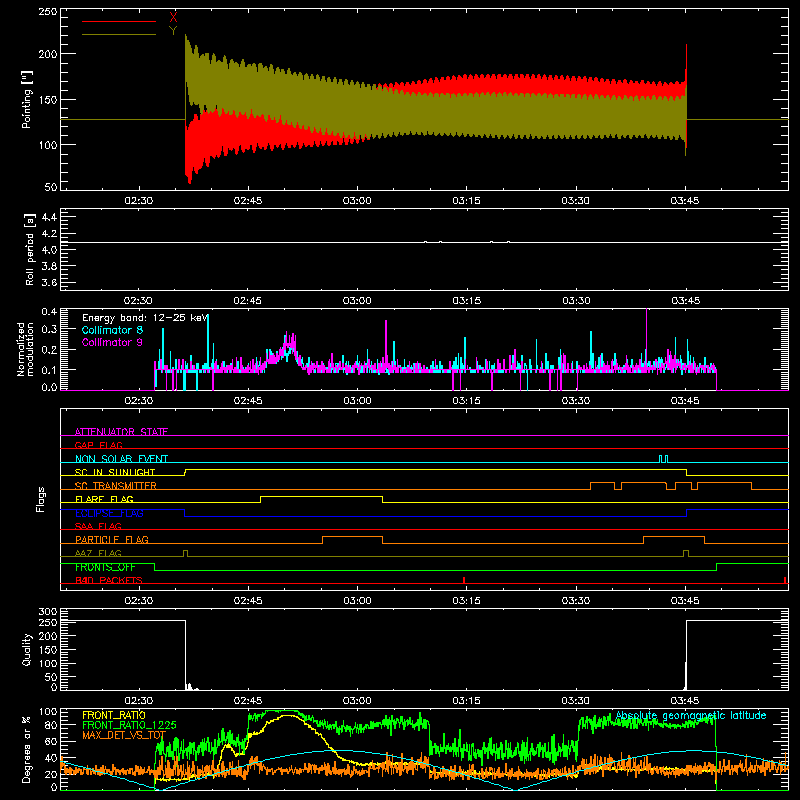
Task: Click the A2Z_FLAG label
Action: point(98,553)
